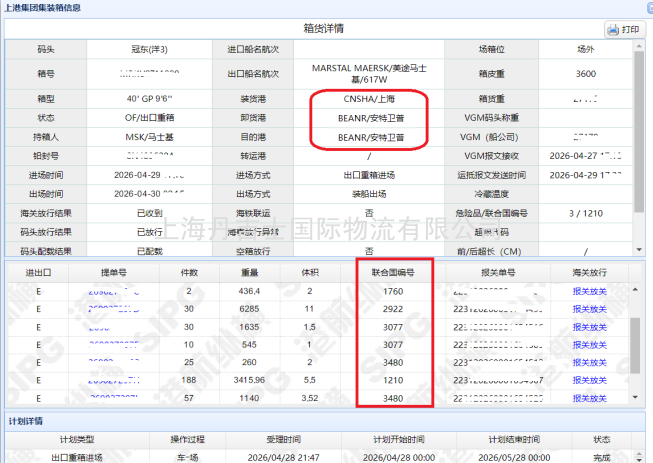Click the 联合国编号 column header
The image size is (653, 463).
tap(393, 273)
